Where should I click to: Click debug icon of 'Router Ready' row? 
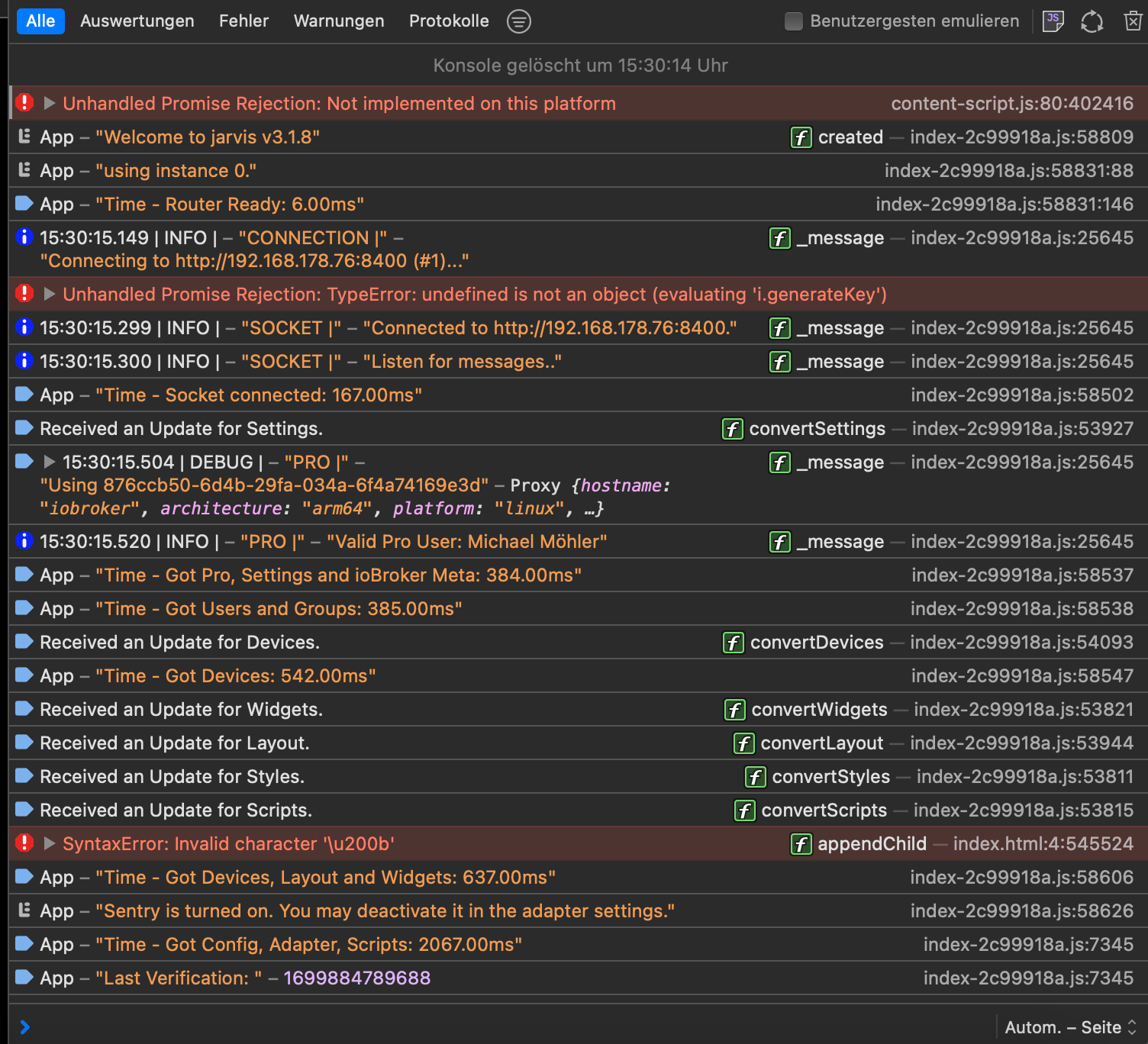pos(24,203)
